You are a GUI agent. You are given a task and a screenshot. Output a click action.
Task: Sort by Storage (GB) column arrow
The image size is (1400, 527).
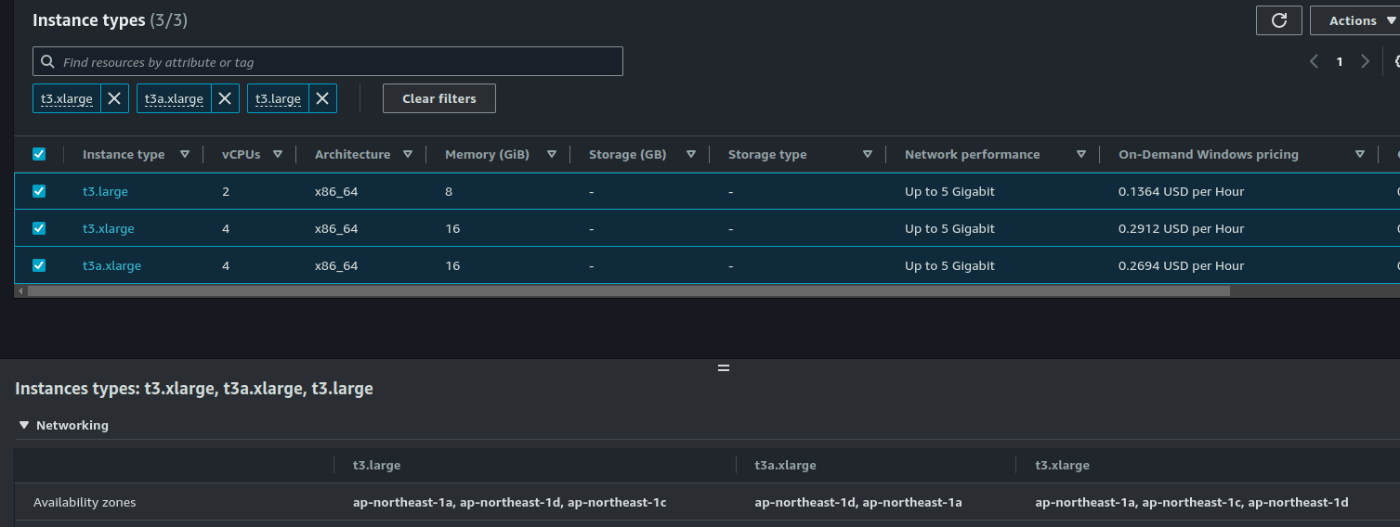[x=690, y=154]
